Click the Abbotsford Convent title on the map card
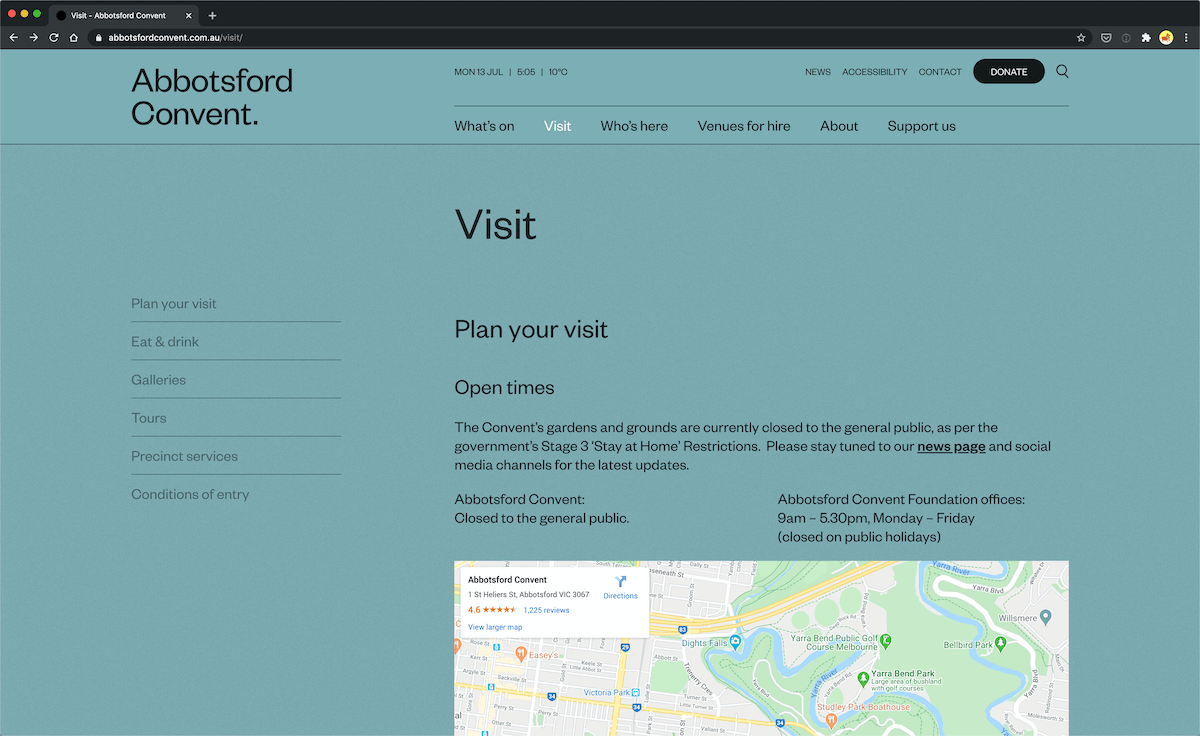This screenshot has width=1200, height=736. 507,580
